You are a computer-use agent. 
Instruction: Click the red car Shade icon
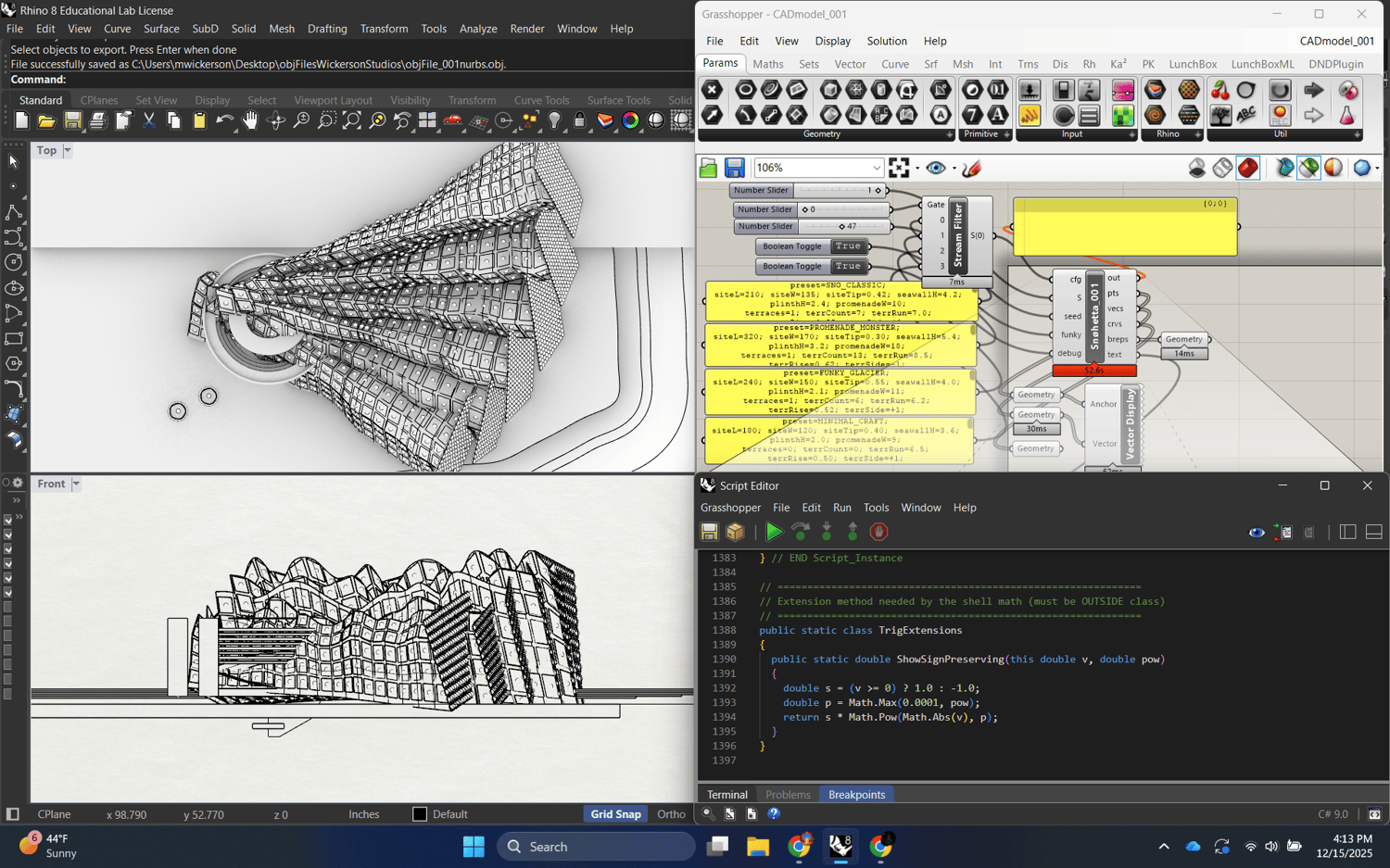click(x=453, y=121)
